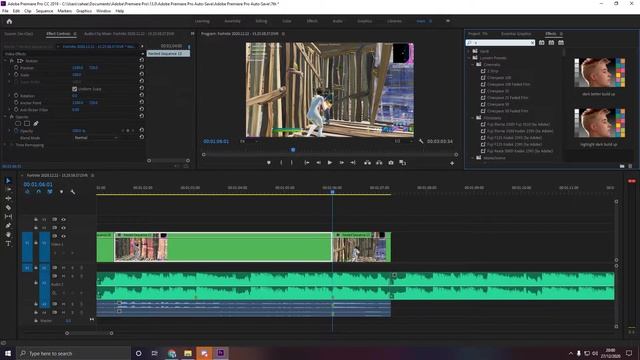Screen dimensions: 640x360
Task: Step back one frame in Program monitor
Action: point(318,162)
